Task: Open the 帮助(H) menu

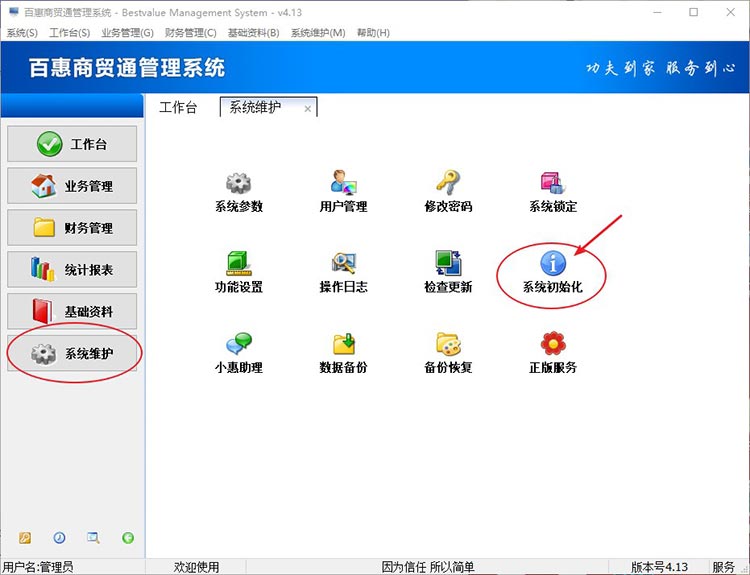Action: 373,33
